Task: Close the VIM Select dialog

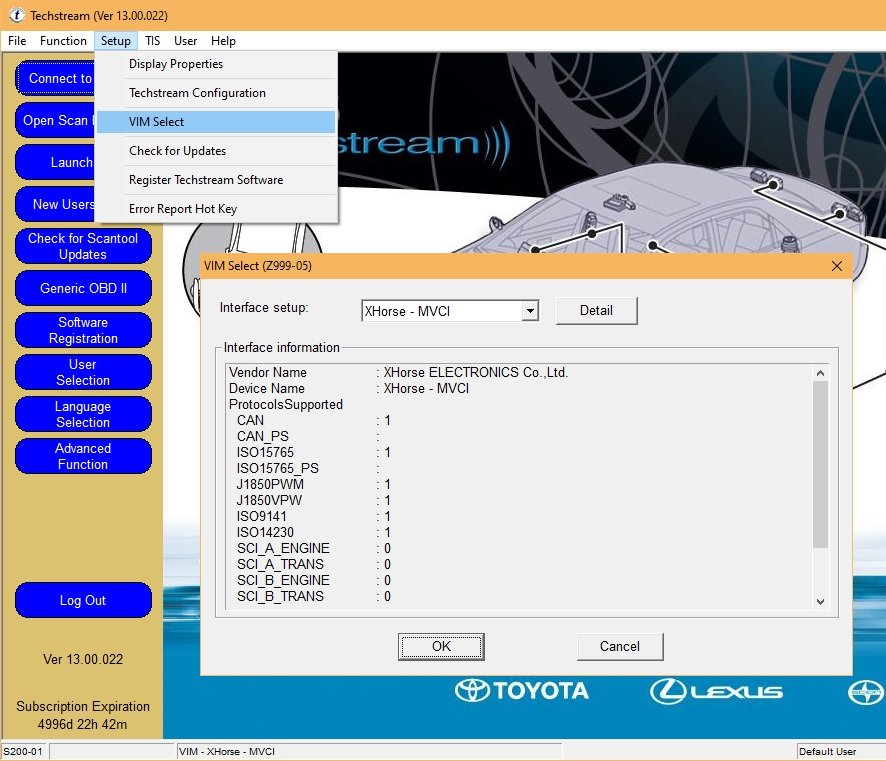Action: click(837, 266)
